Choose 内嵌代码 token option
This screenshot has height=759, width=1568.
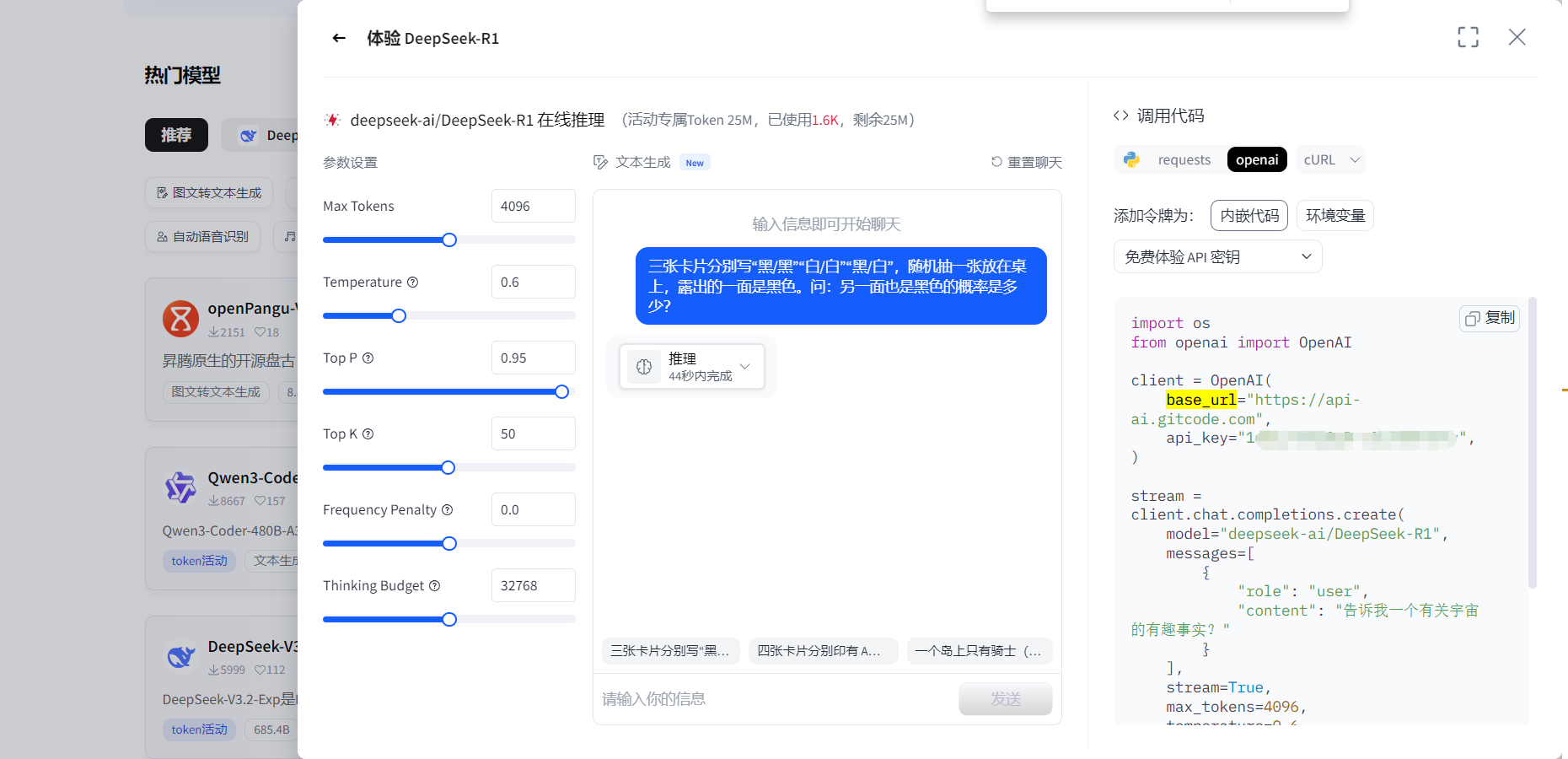(x=1249, y=215)
